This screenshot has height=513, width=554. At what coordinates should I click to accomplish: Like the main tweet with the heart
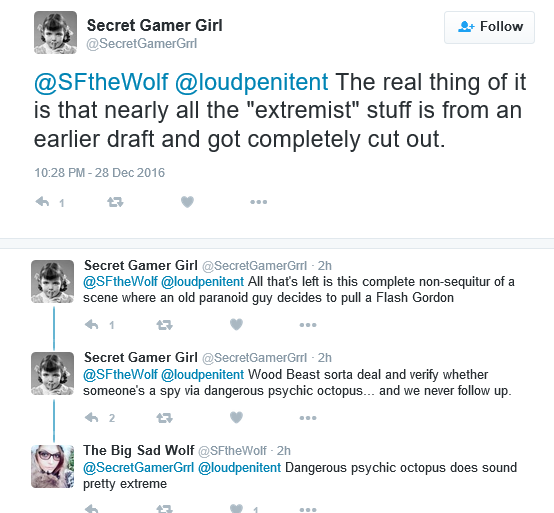click(187, 202)
